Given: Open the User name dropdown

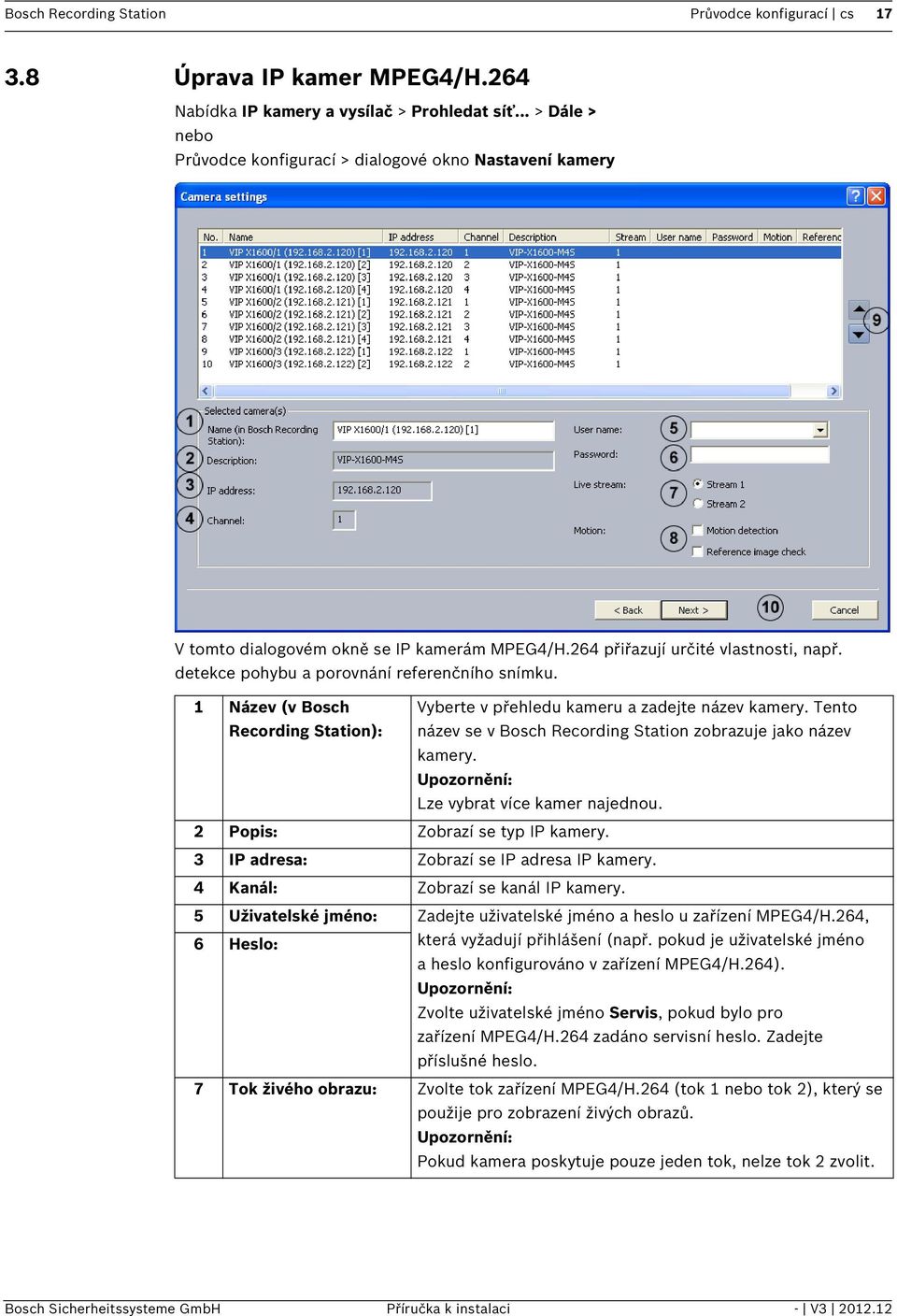Looking at the screenshot, I should pyautogui.click(x=819, y=430).
